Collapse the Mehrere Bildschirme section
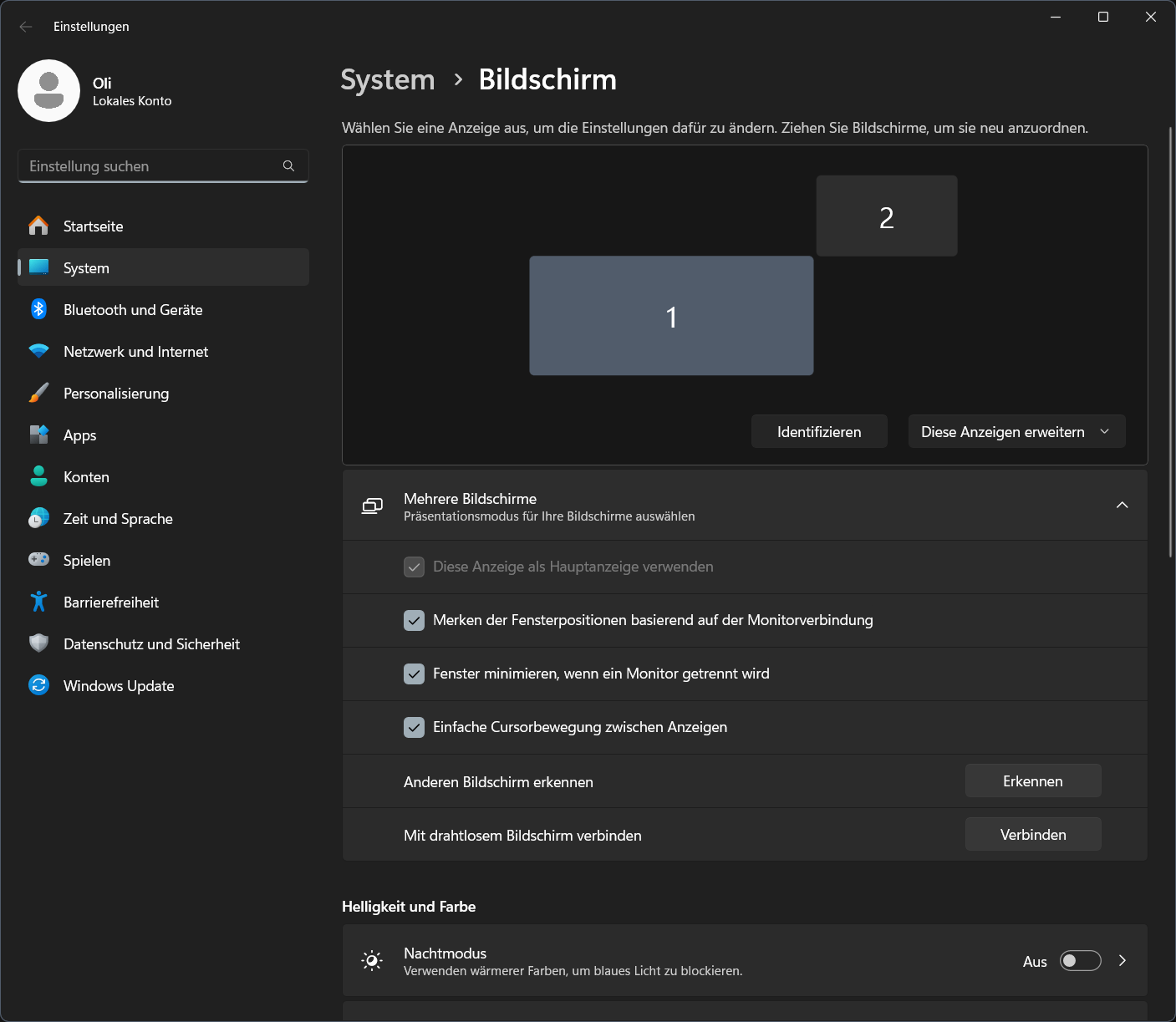Viewport: 1176px width, 1022px height. [1122, 505]
